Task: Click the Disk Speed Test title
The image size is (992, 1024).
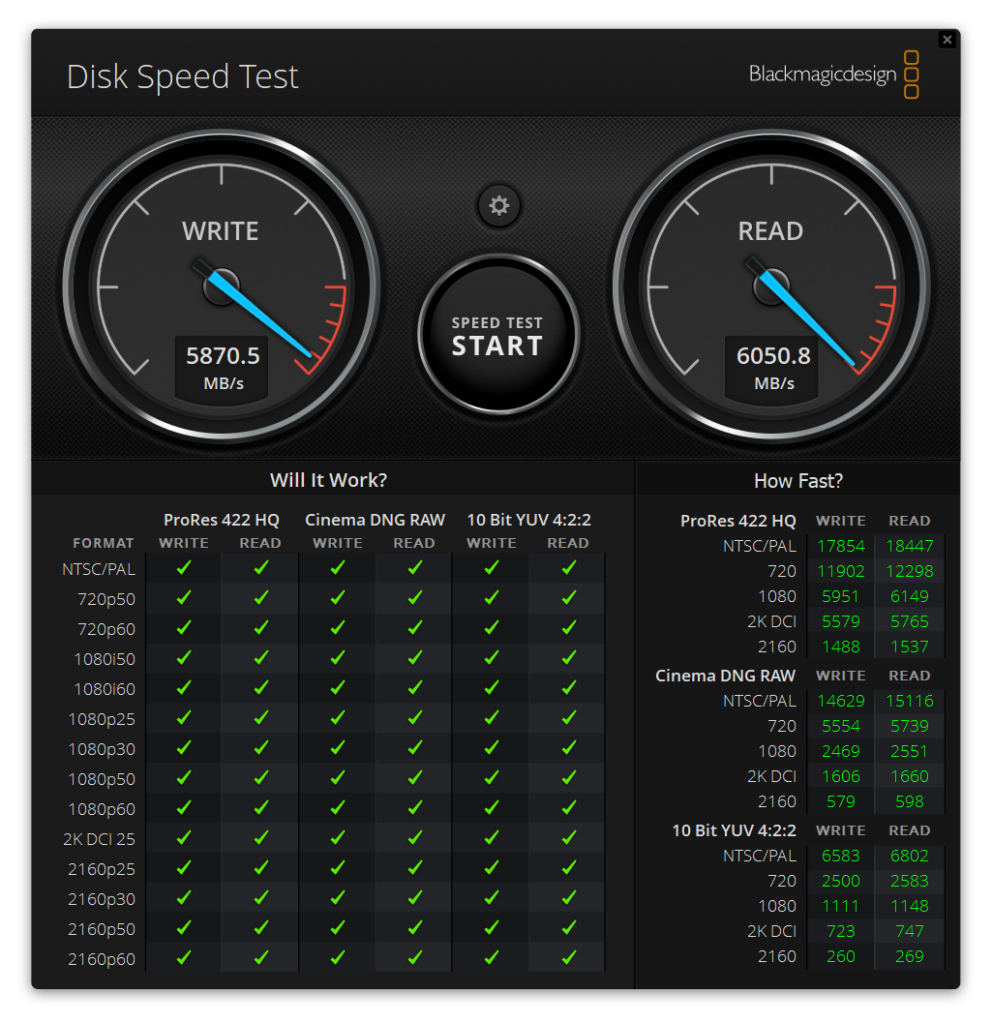Action: tap(182, 77)
